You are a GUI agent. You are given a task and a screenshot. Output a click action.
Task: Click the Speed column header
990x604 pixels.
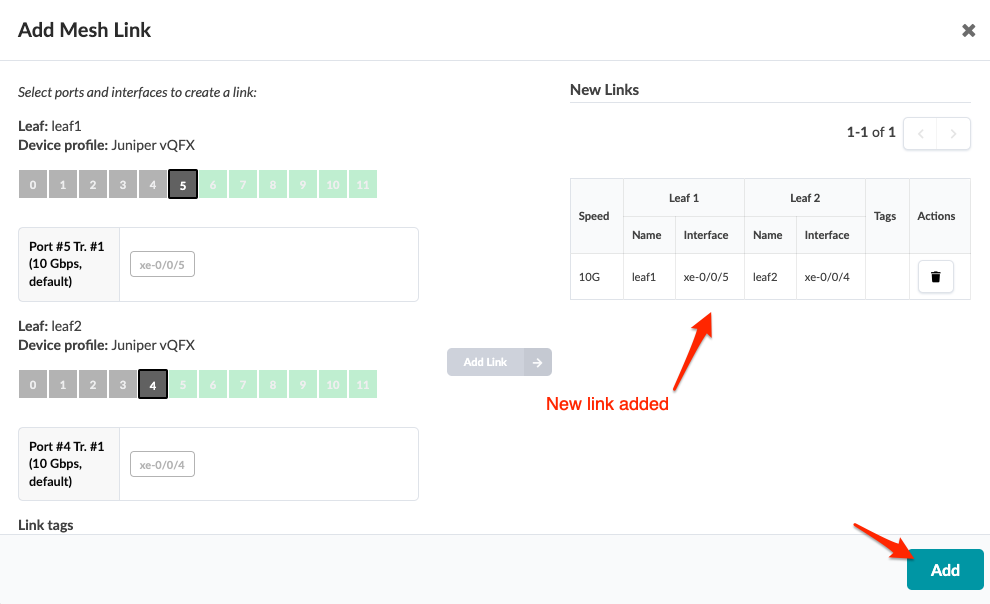click(594, 216)
